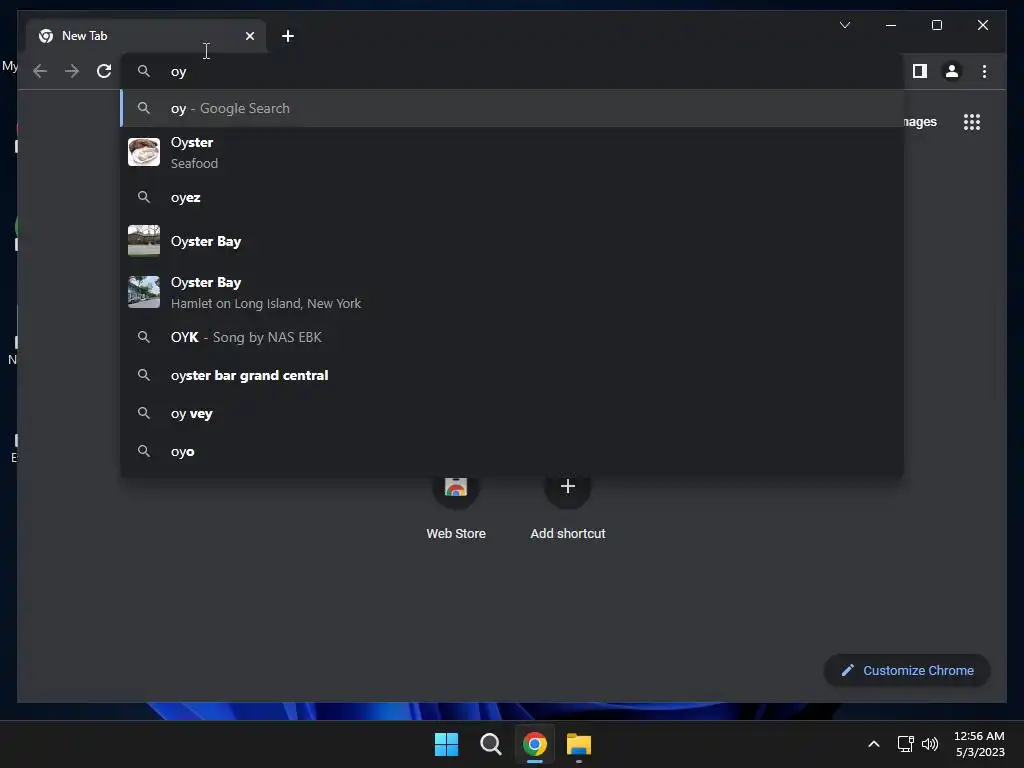Choose 'oy - Google Search' suggestion
1024x768 pixels.
coord(512,108)
